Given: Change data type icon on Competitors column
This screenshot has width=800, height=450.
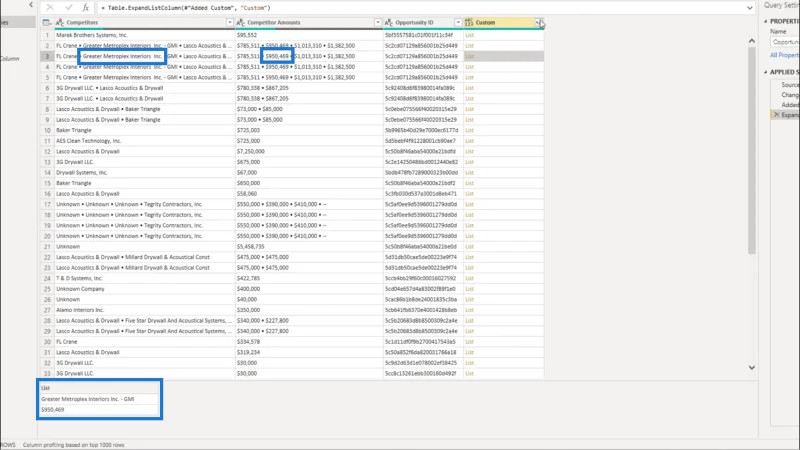Looking at the screenshot, I should click(60, 22).
